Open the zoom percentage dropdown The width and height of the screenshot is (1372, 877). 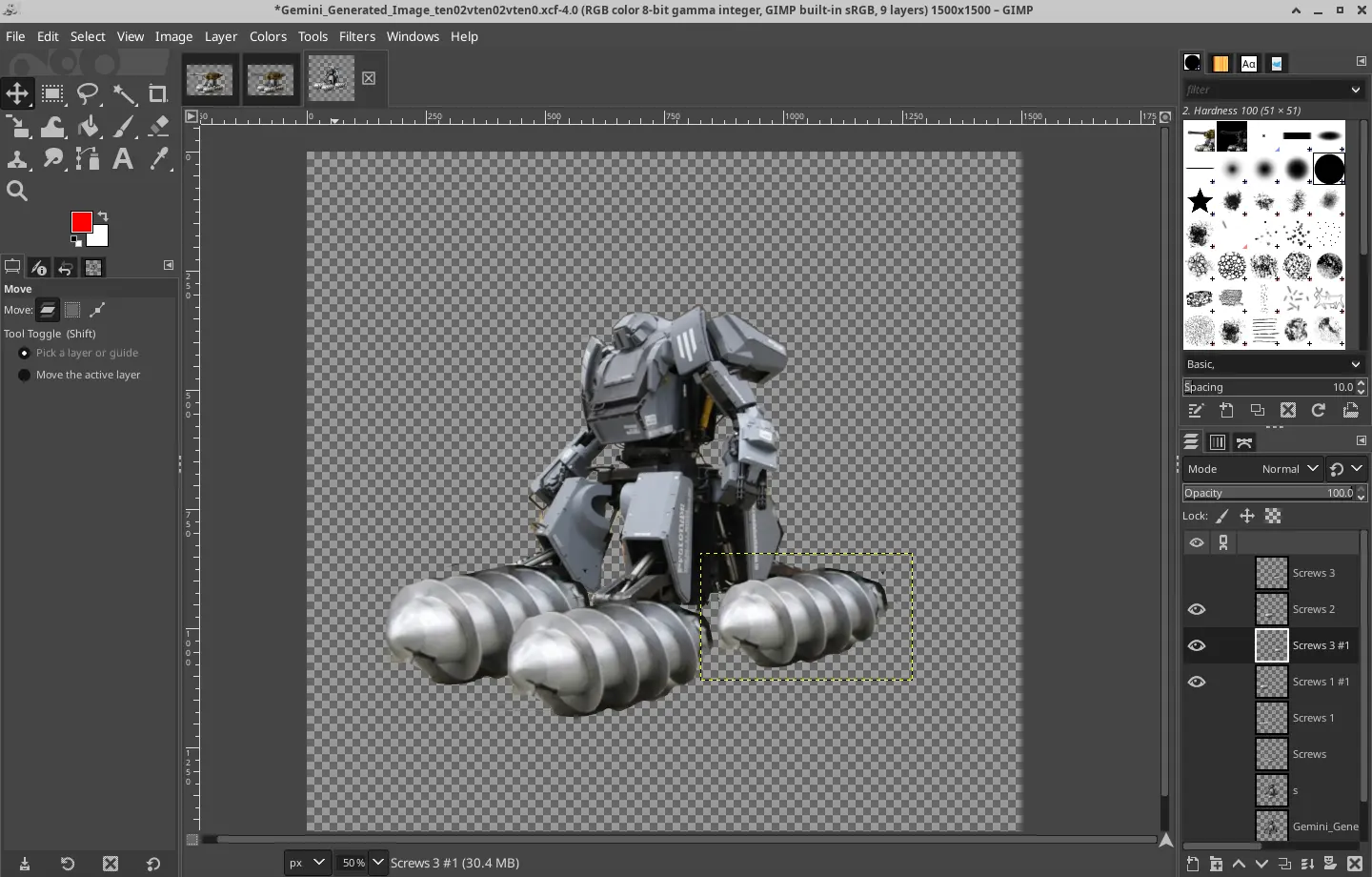(x=377, y=863)
